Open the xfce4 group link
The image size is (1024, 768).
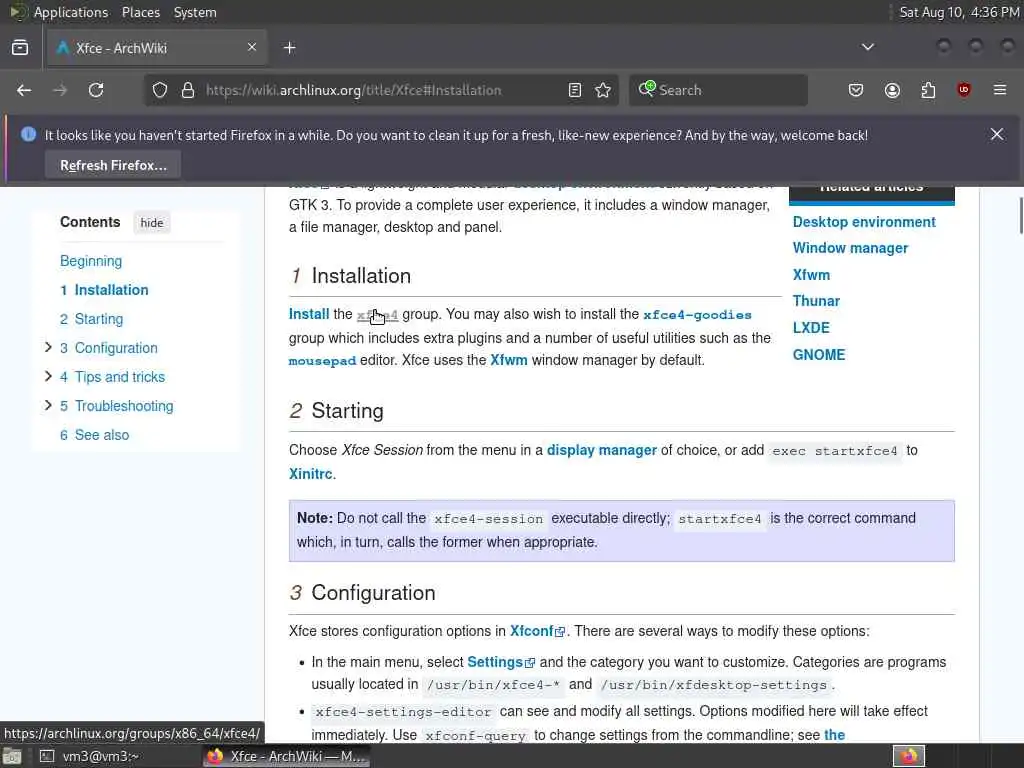377,315
